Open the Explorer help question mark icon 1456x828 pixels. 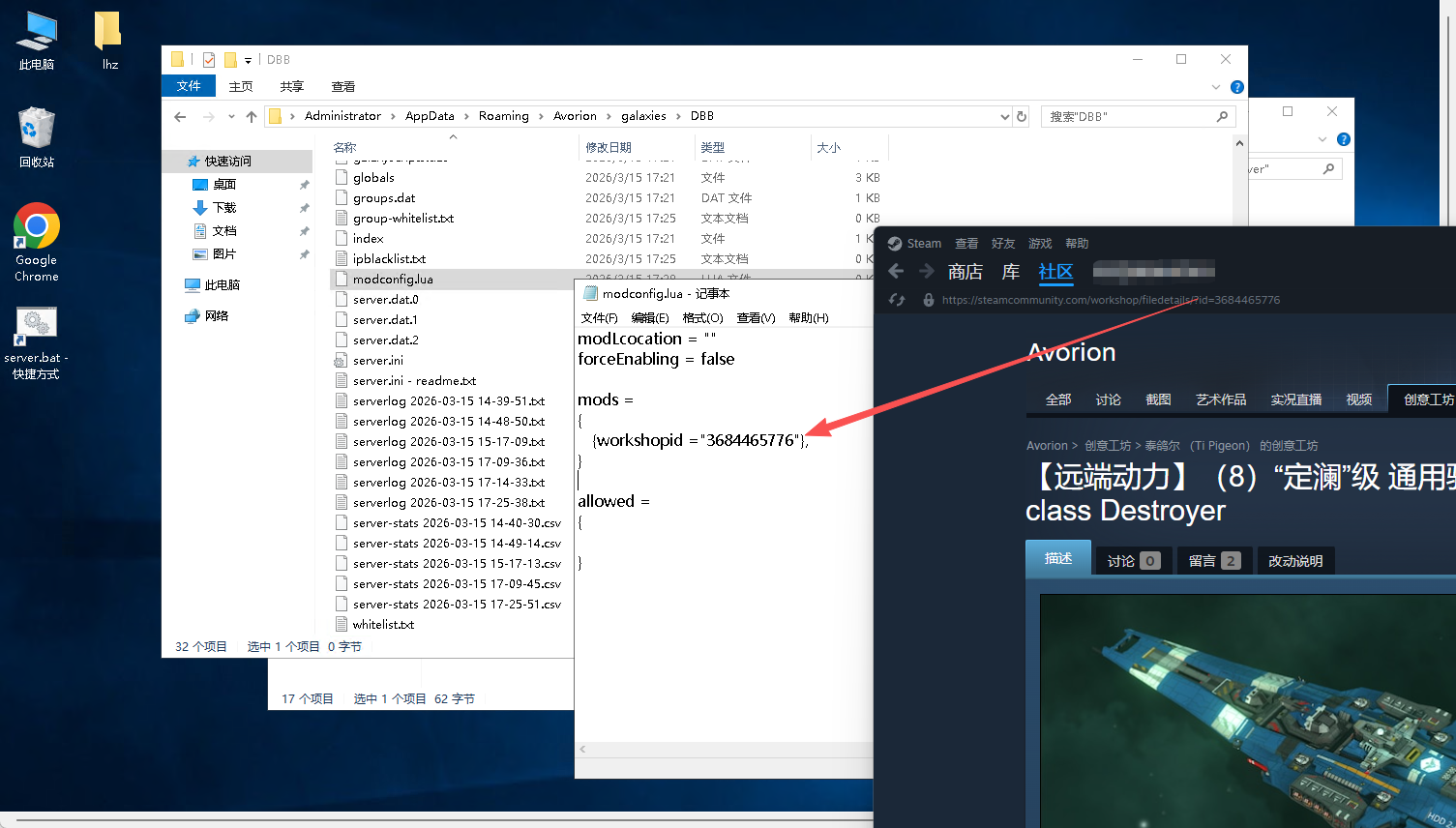tap(1236, 87)
